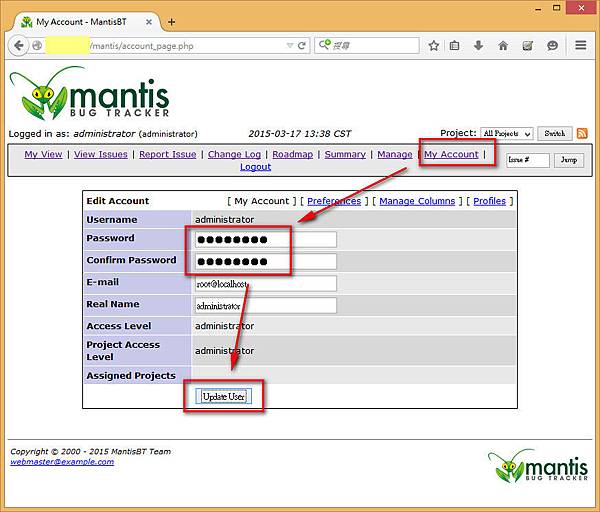Open the bookmarks list icon

[455, 46]
